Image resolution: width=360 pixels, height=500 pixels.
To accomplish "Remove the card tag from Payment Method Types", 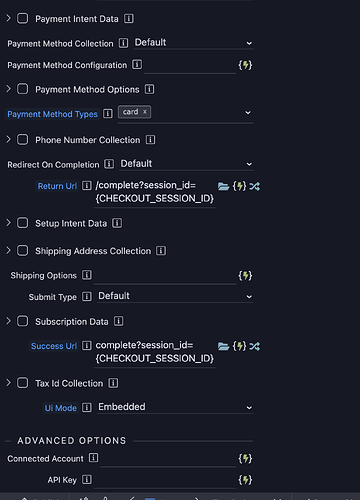I will tap(145, 112).
